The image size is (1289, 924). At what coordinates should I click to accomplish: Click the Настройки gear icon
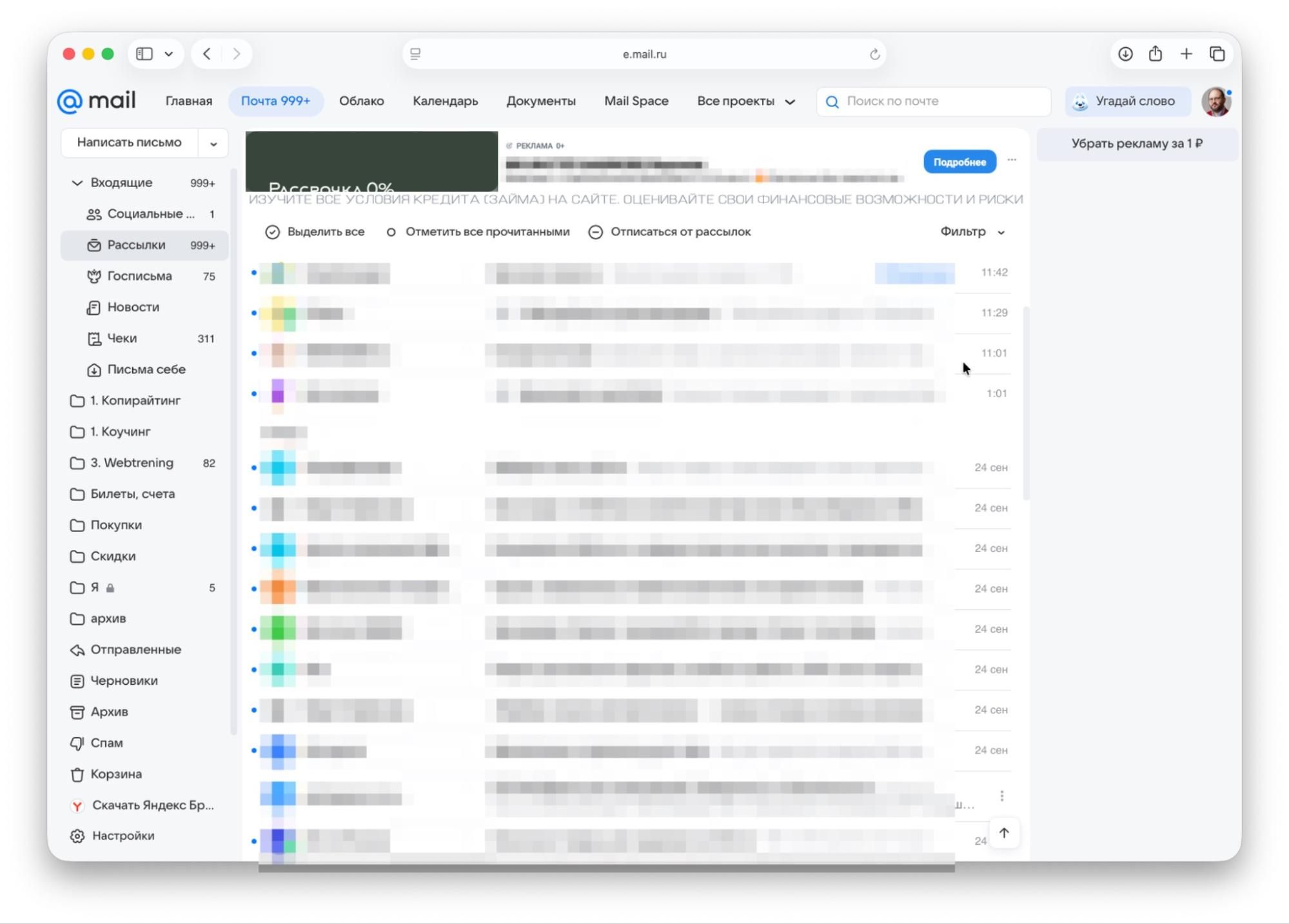click(x=77, y=836)
